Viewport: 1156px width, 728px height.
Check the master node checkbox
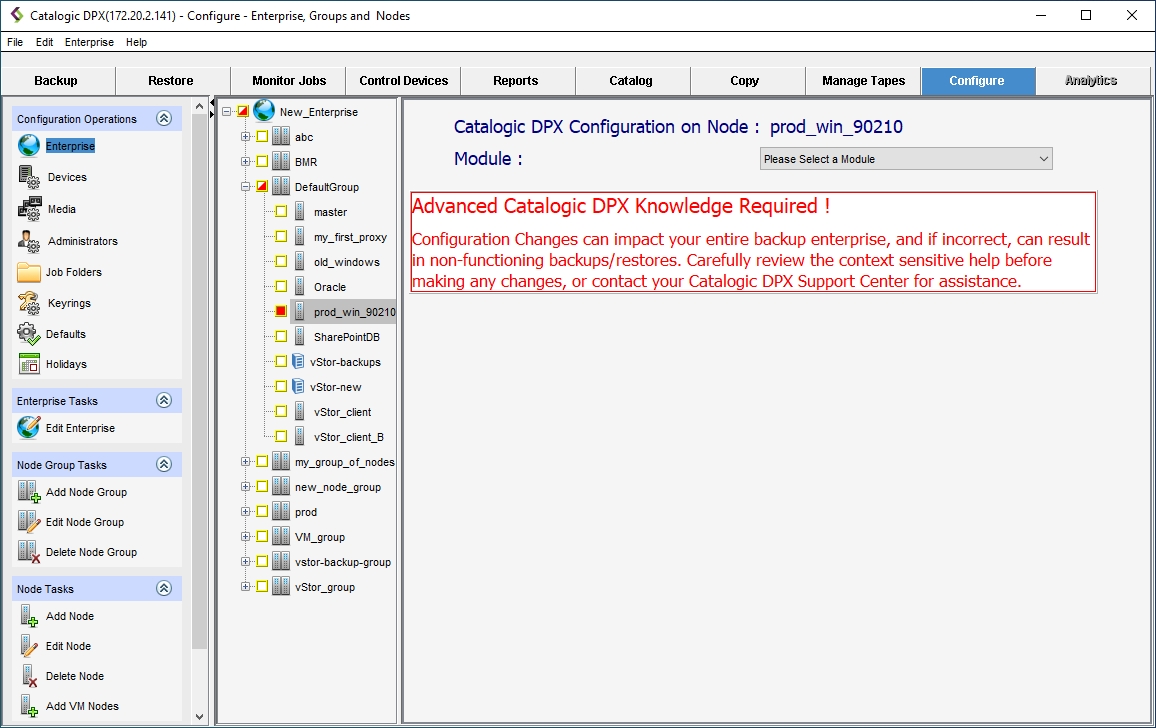coord(281,212)
